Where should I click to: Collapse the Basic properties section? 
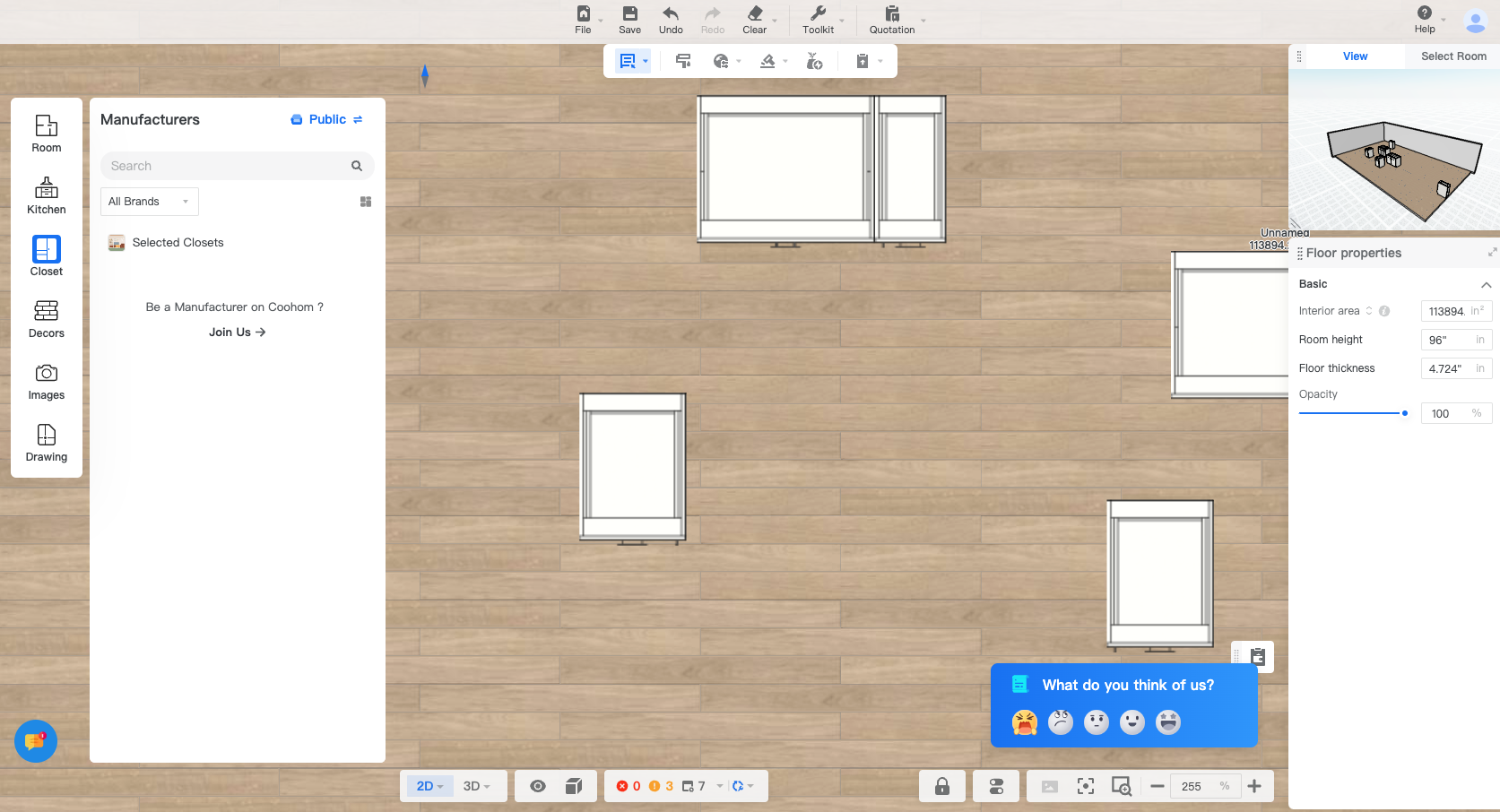point(1486,284)
